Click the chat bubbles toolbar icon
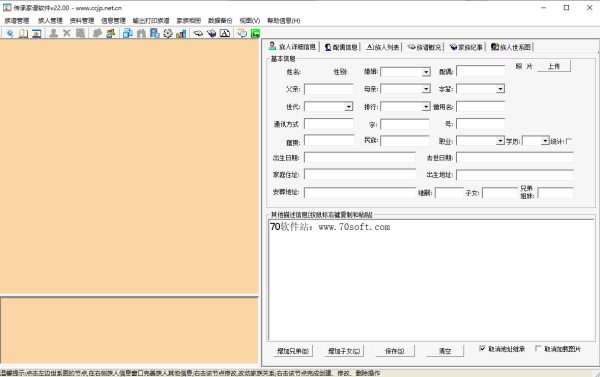 click(242, 34)
